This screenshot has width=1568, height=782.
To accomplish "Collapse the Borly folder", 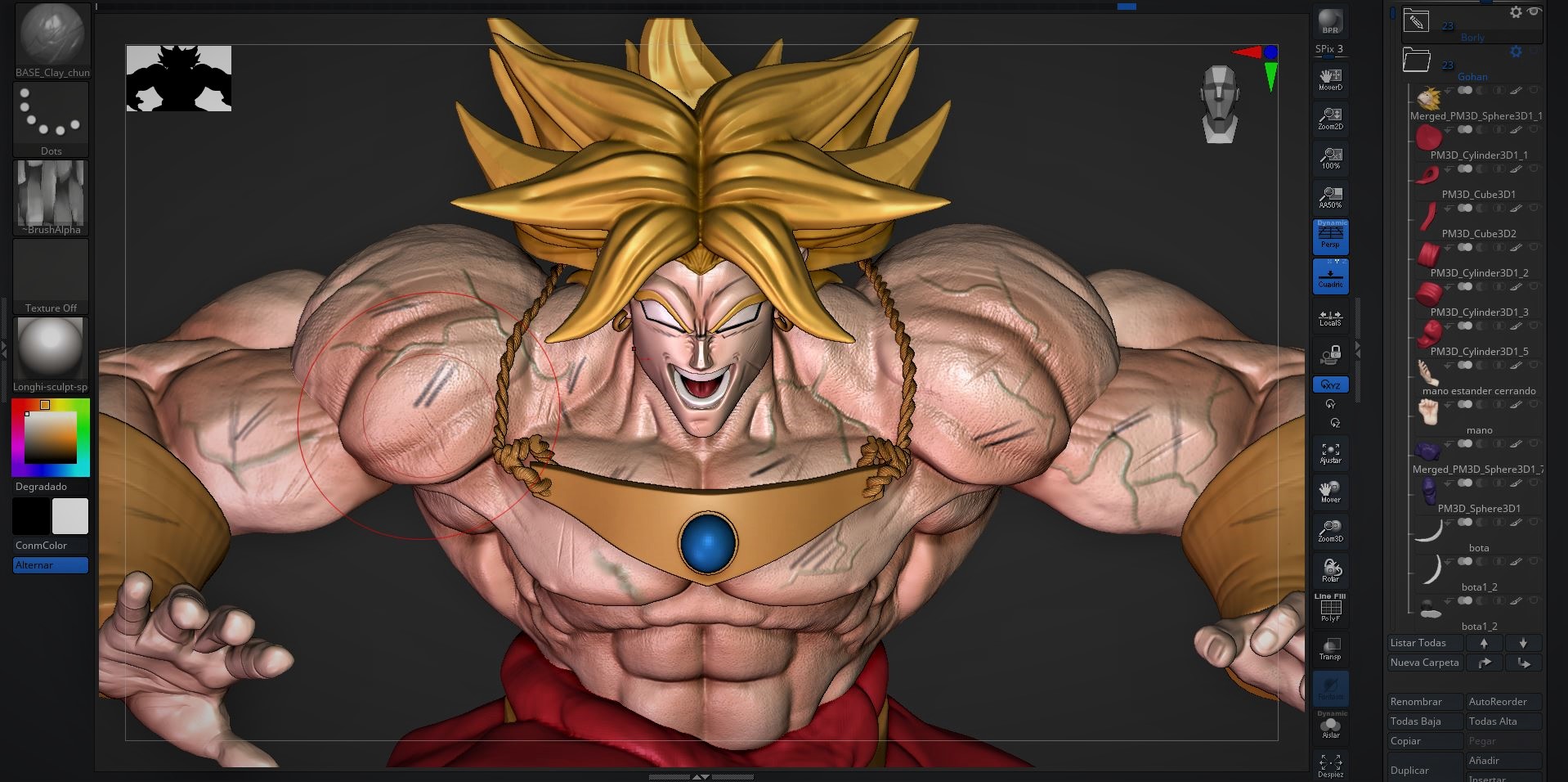I will click(x=1416, y=22).
